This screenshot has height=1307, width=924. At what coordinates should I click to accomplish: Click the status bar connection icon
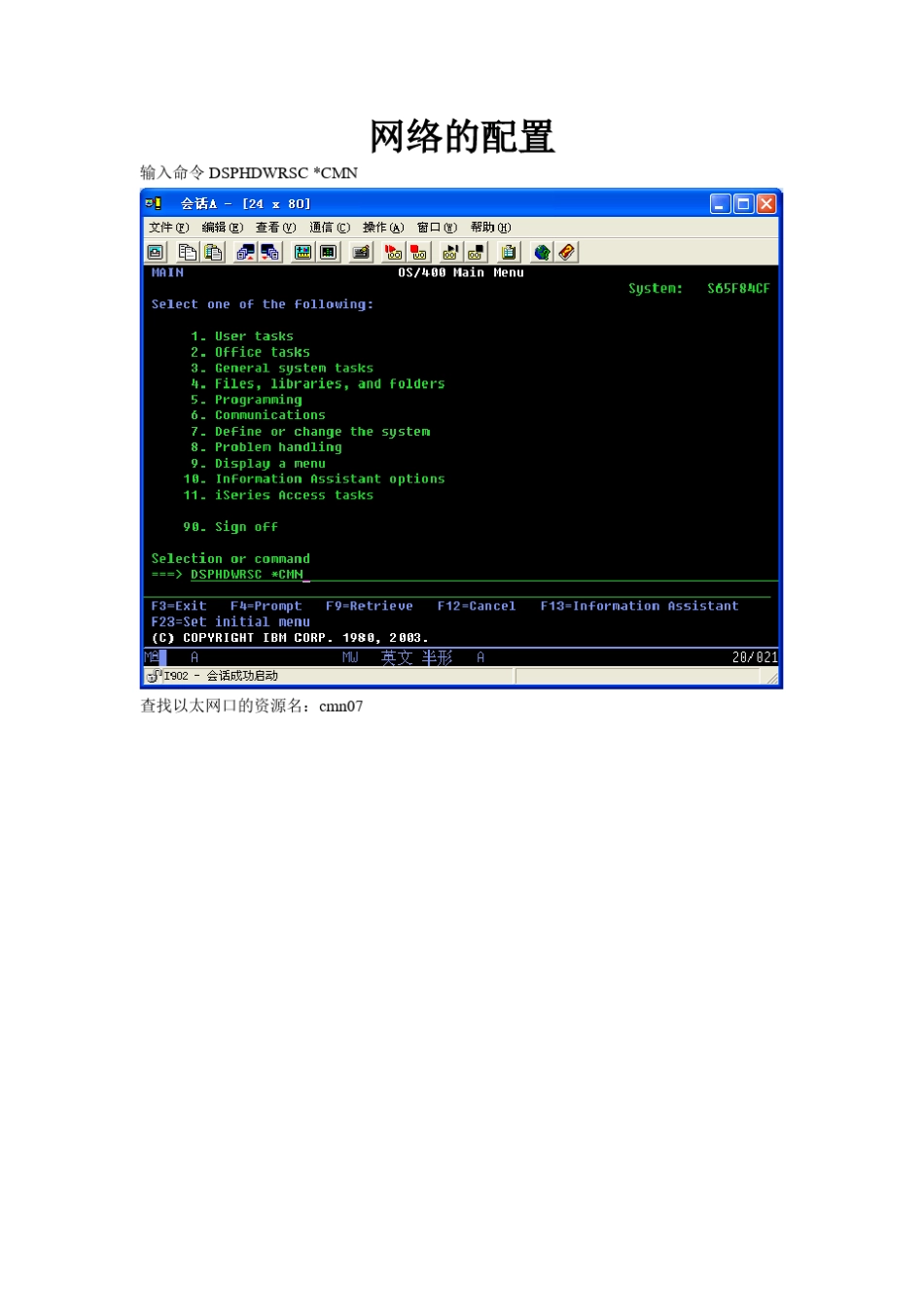pyautogui.click(x=153, y=676)
